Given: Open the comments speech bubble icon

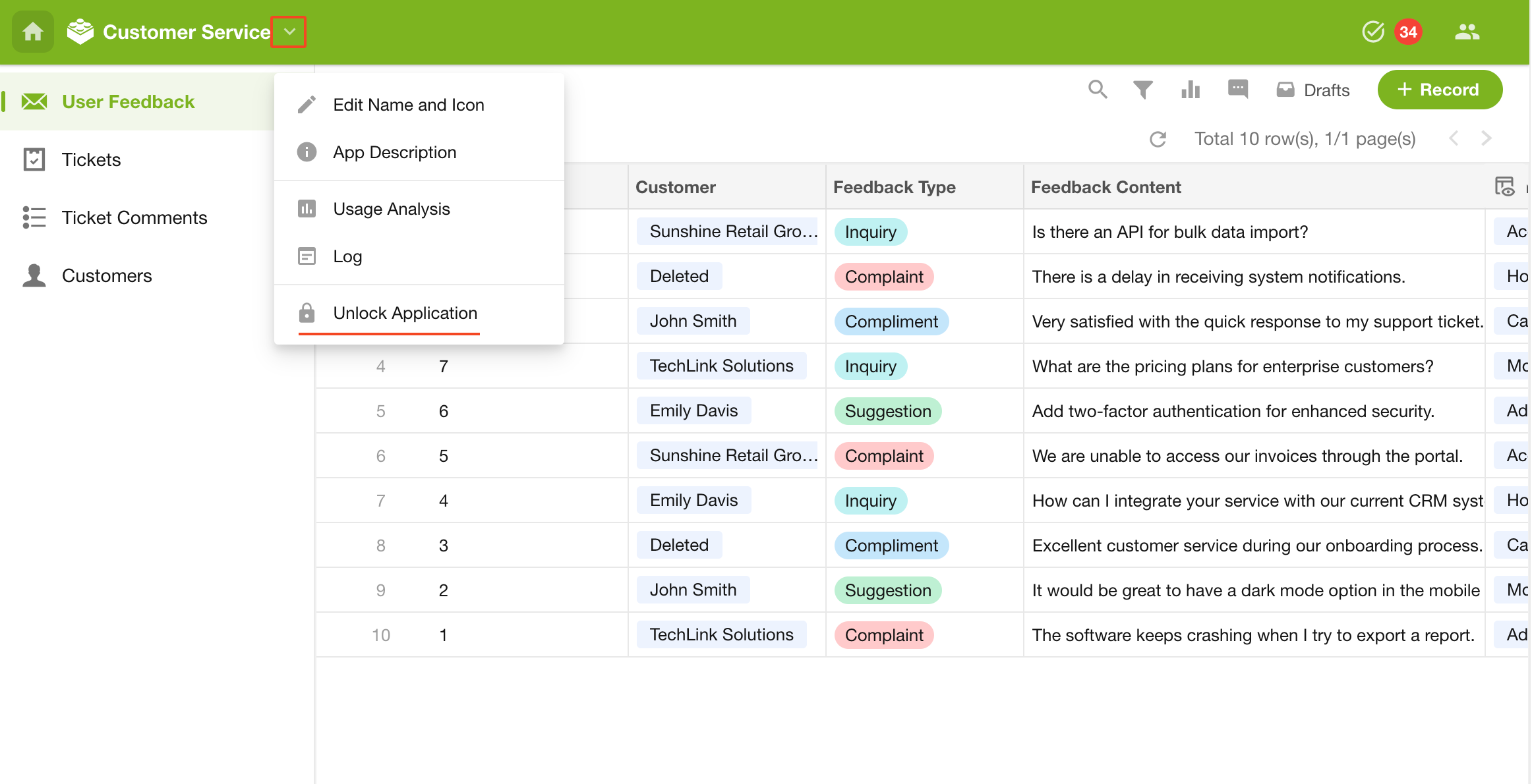Looking at the screenshot, I should [x=1238, y=89].
